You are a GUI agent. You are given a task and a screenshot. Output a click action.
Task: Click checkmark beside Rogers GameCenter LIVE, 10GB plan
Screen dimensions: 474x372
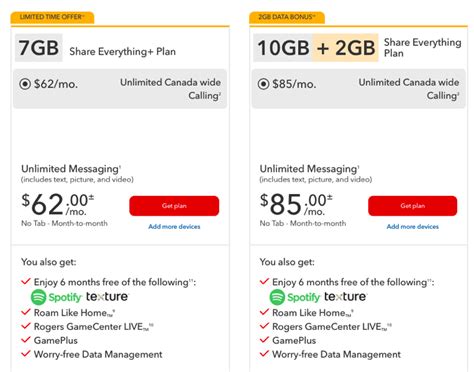[264, 326]
